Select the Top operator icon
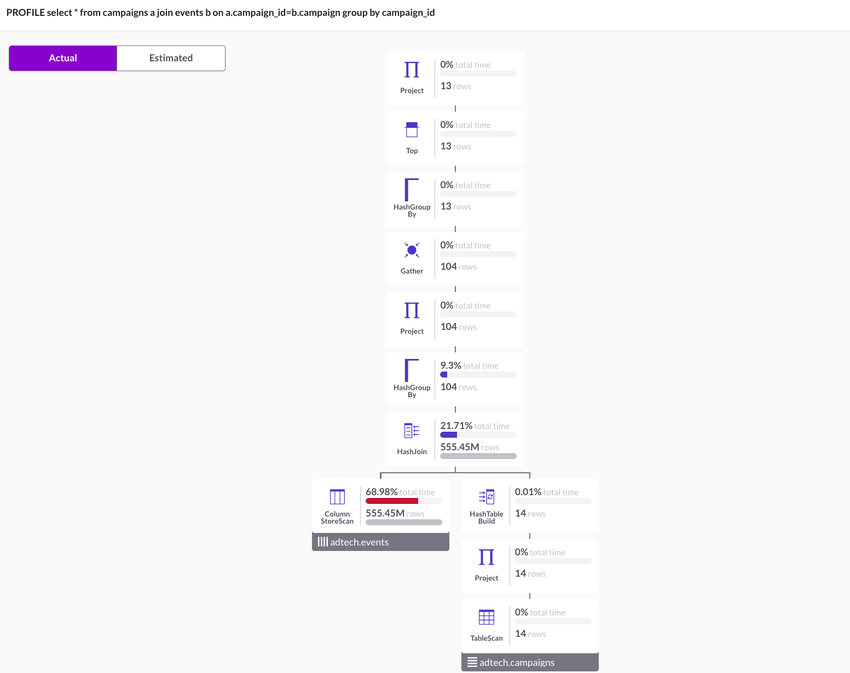 411,130
